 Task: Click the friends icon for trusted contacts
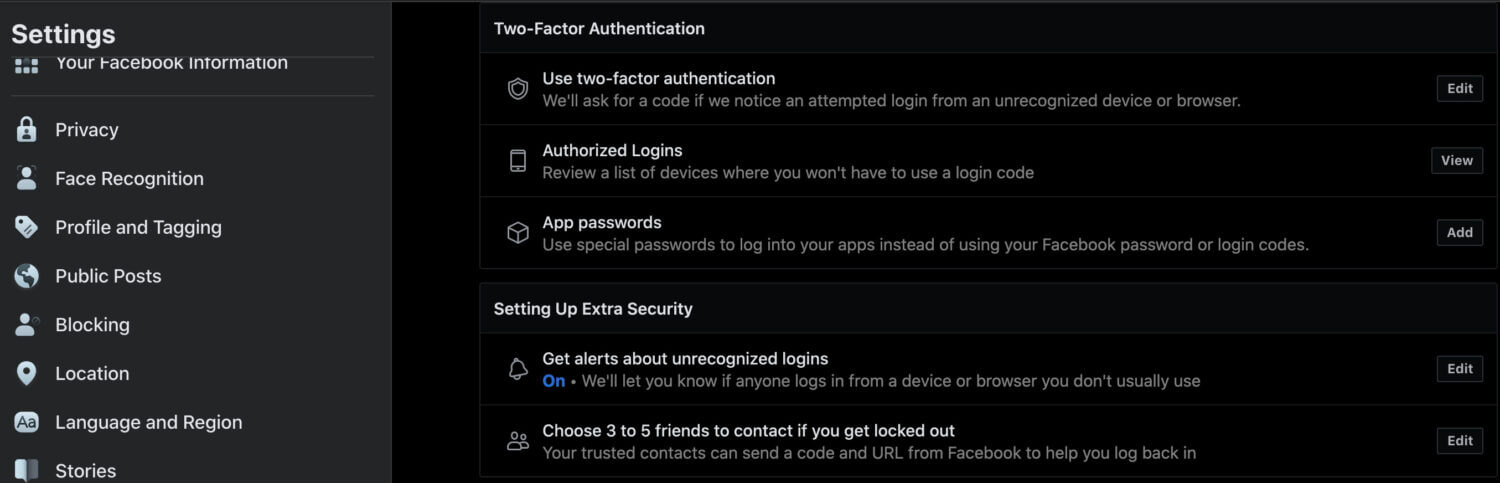(x=518, y=441)
